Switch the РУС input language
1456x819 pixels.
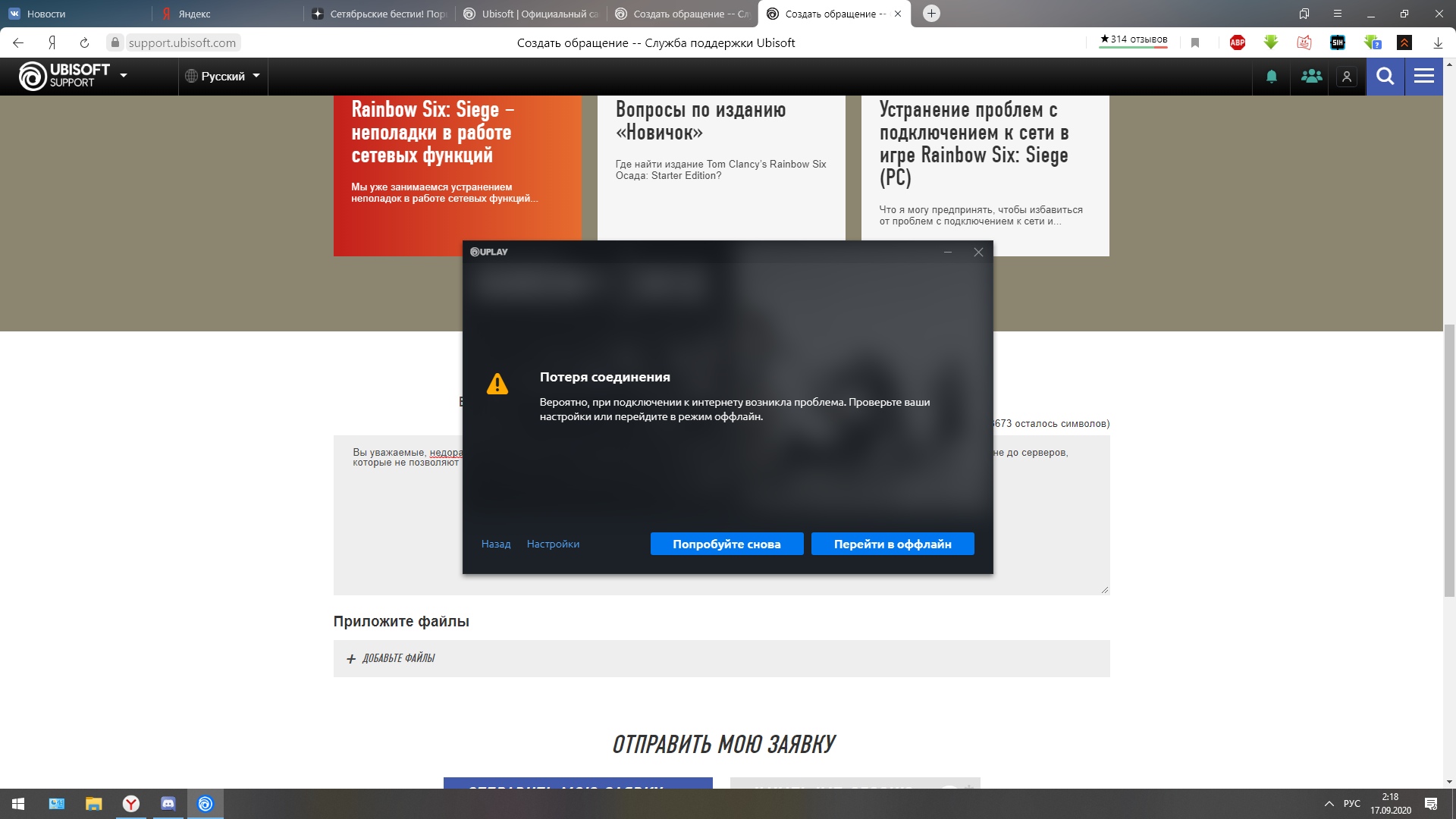click(x=1352, y=804)
